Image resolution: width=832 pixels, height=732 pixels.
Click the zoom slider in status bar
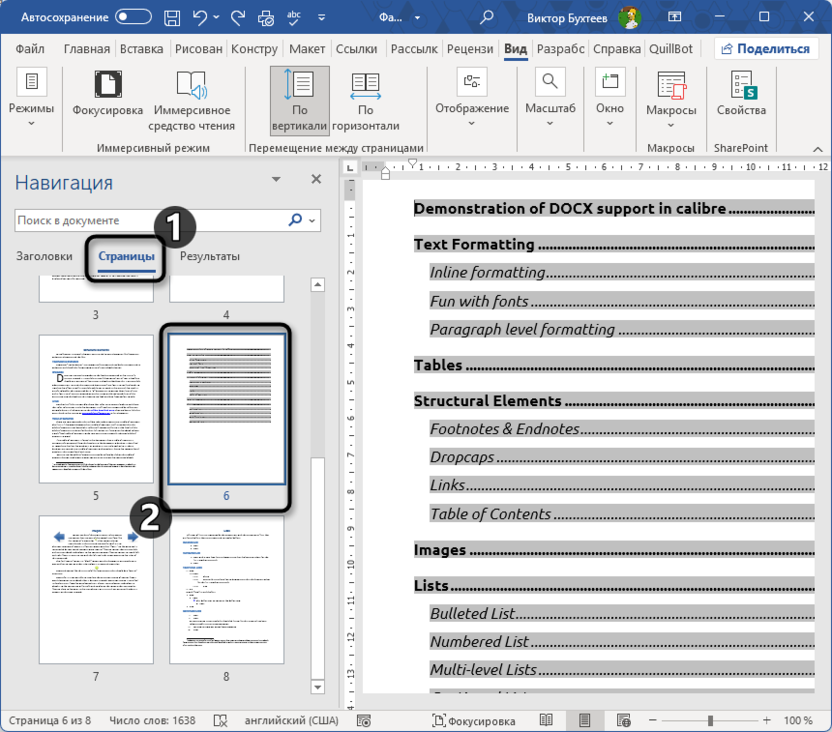point(710,720)
